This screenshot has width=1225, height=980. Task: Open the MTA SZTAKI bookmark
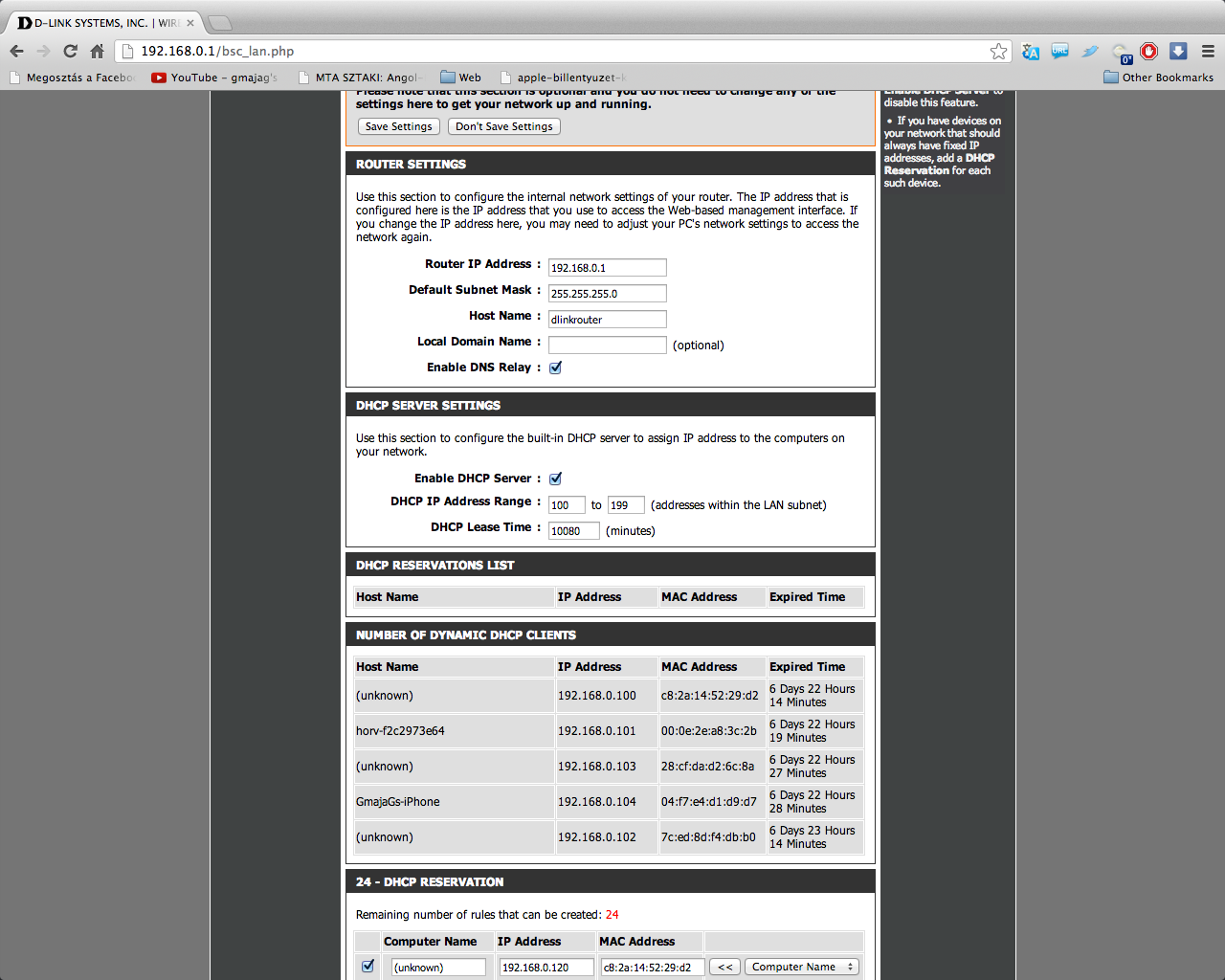click(x=360, y=78)
